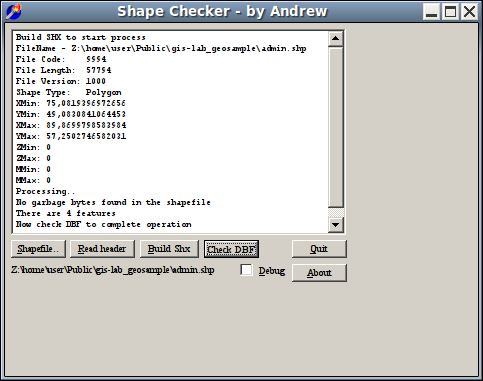The image size is (483, 381).
Task: Click the 'Processing..' log line
Action: [45, 191]
